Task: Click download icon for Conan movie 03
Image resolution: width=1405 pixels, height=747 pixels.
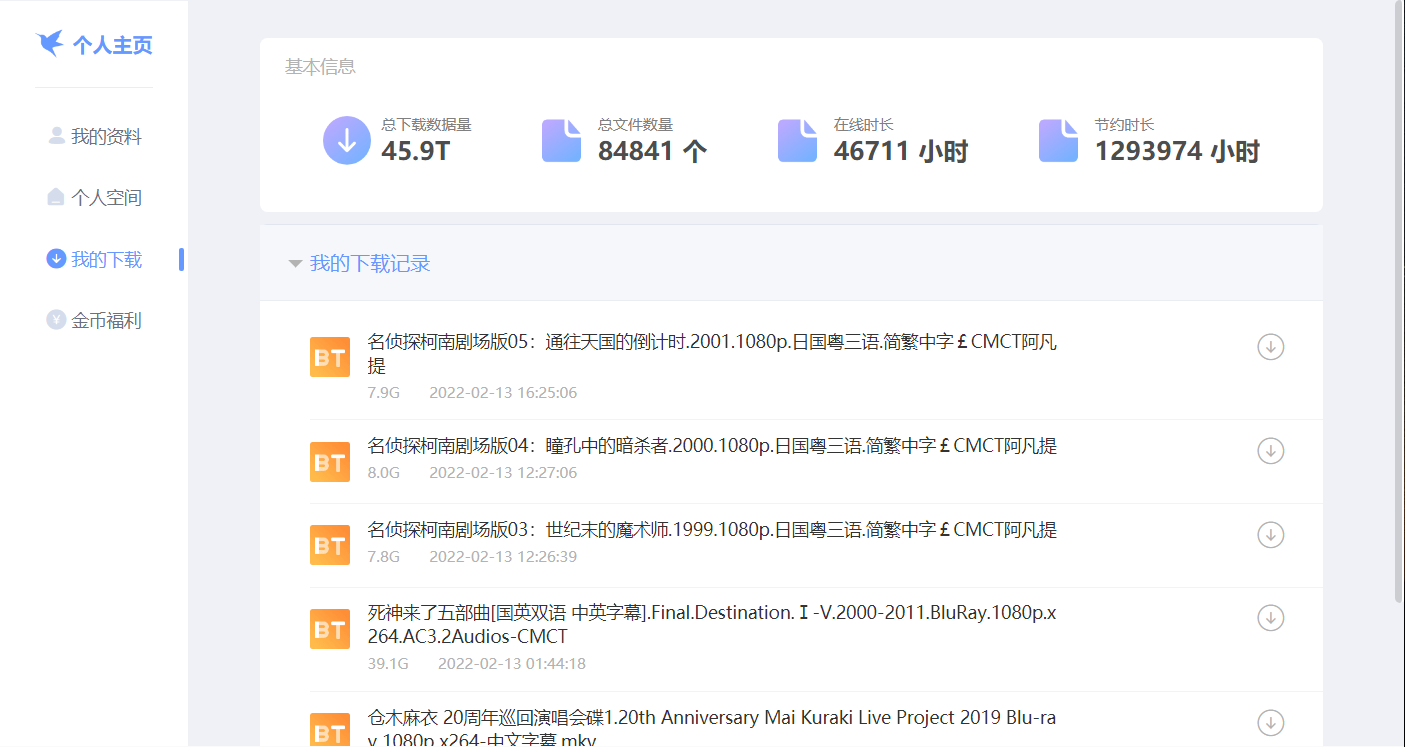Action: 1270,535
